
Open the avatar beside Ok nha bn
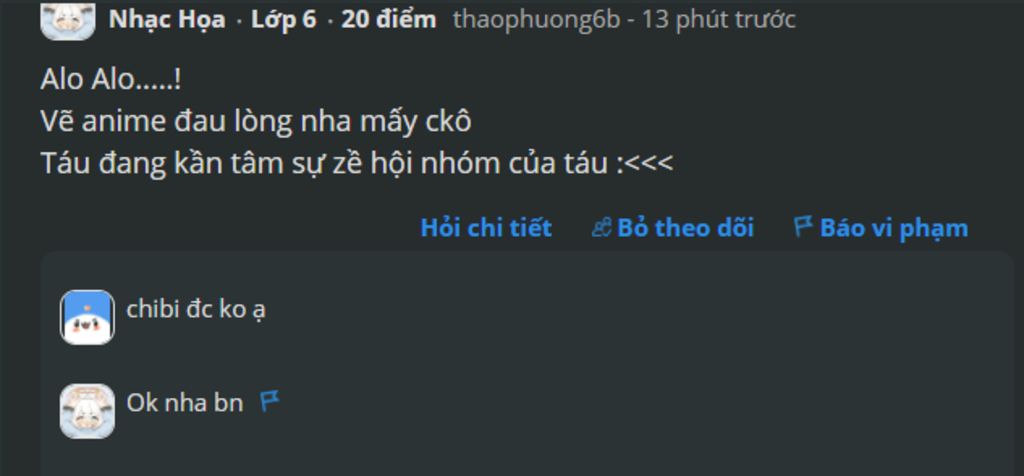pos(88,411)
